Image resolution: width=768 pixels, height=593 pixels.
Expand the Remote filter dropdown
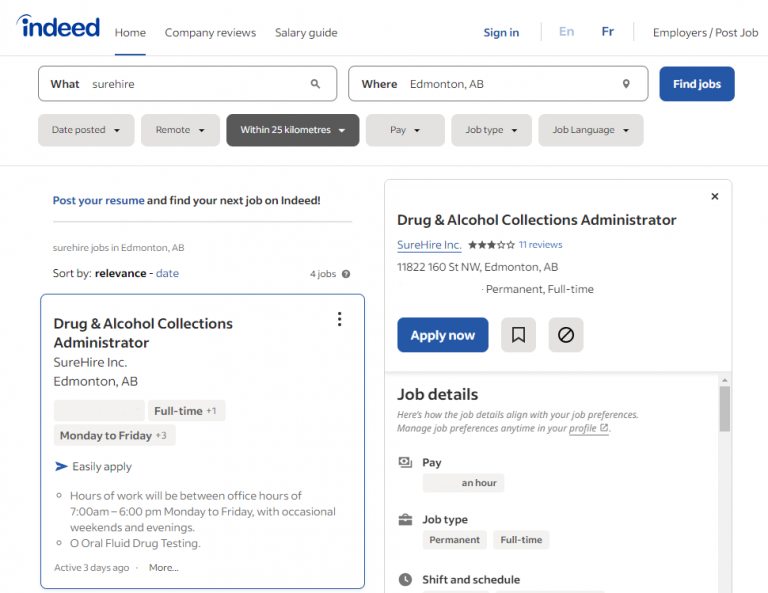pos(180,130)
